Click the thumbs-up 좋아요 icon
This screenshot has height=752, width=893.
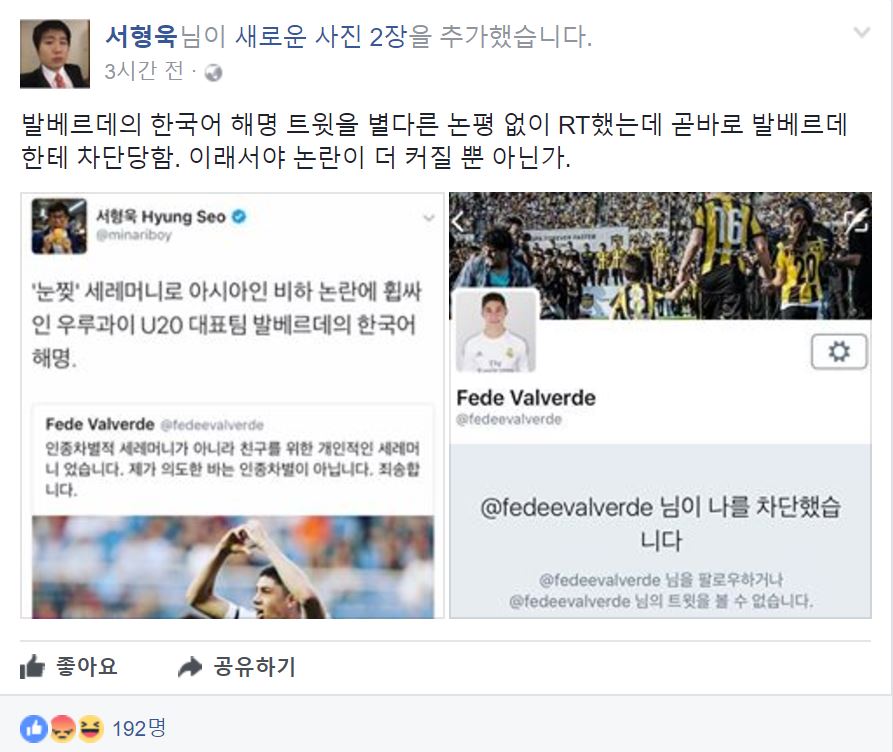[32, 666]
